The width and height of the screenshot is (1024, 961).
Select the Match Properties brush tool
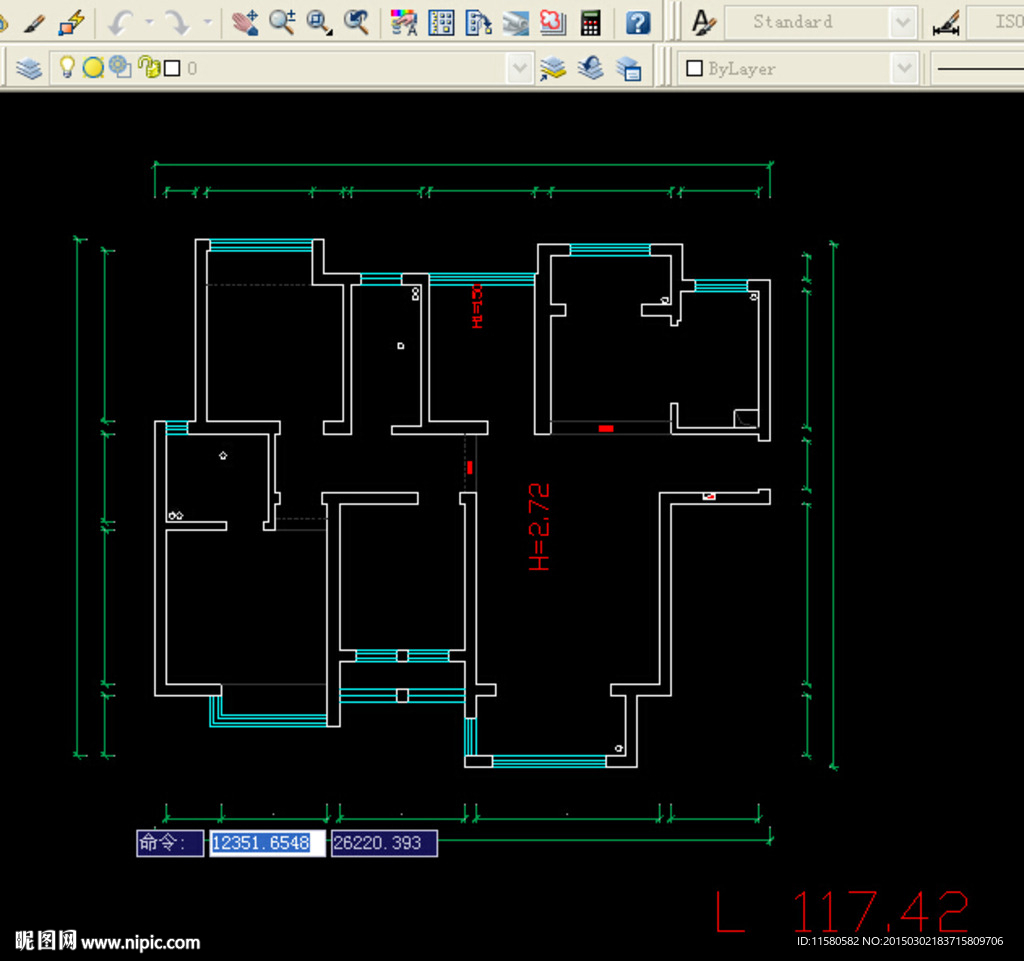tap(34, 24)
